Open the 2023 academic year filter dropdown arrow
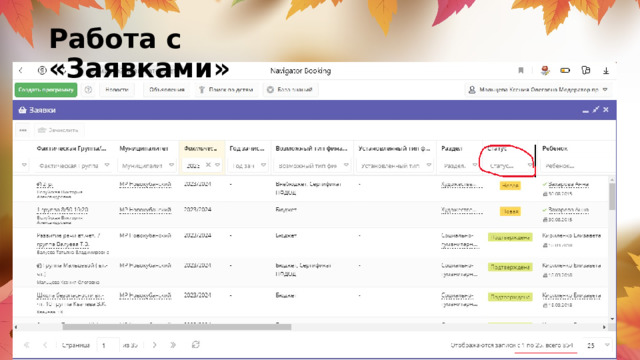 point(218,165)
